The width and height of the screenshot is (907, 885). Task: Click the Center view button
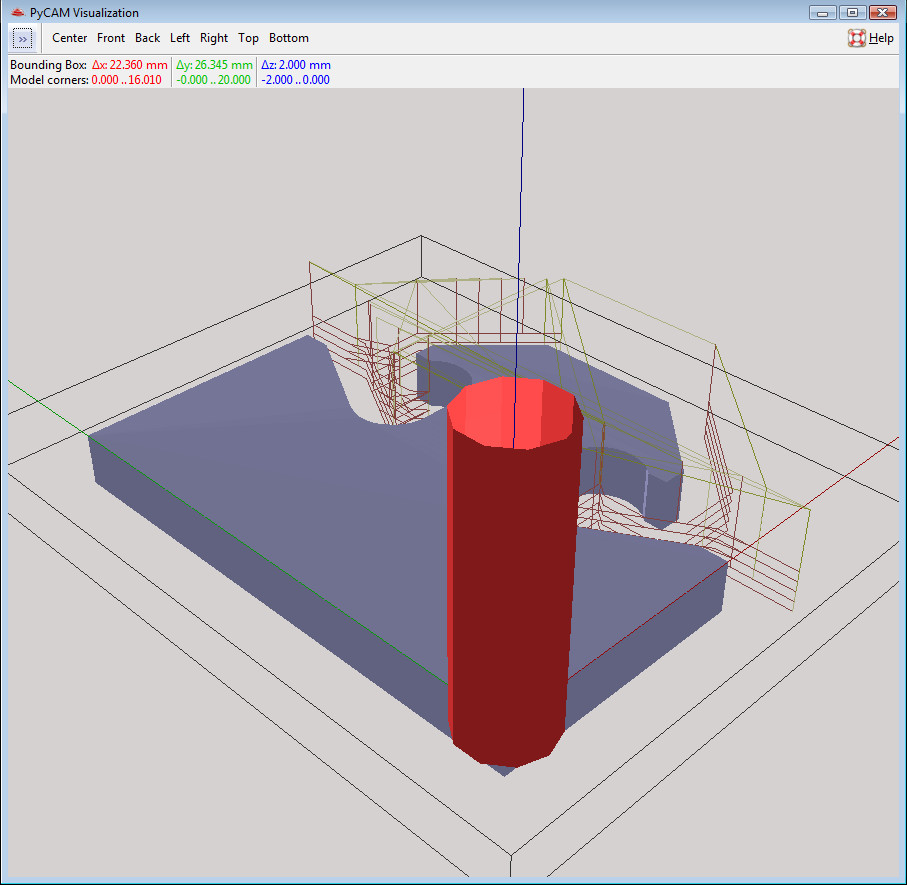click(70, 38)
